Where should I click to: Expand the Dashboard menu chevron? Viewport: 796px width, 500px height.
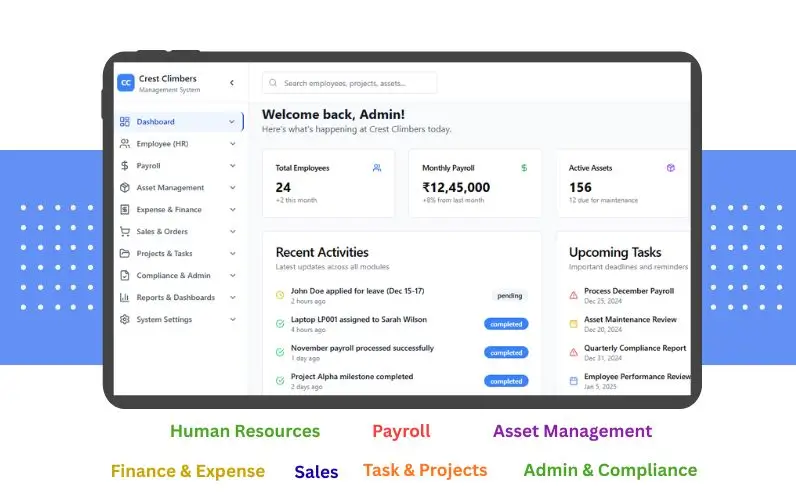231,122
